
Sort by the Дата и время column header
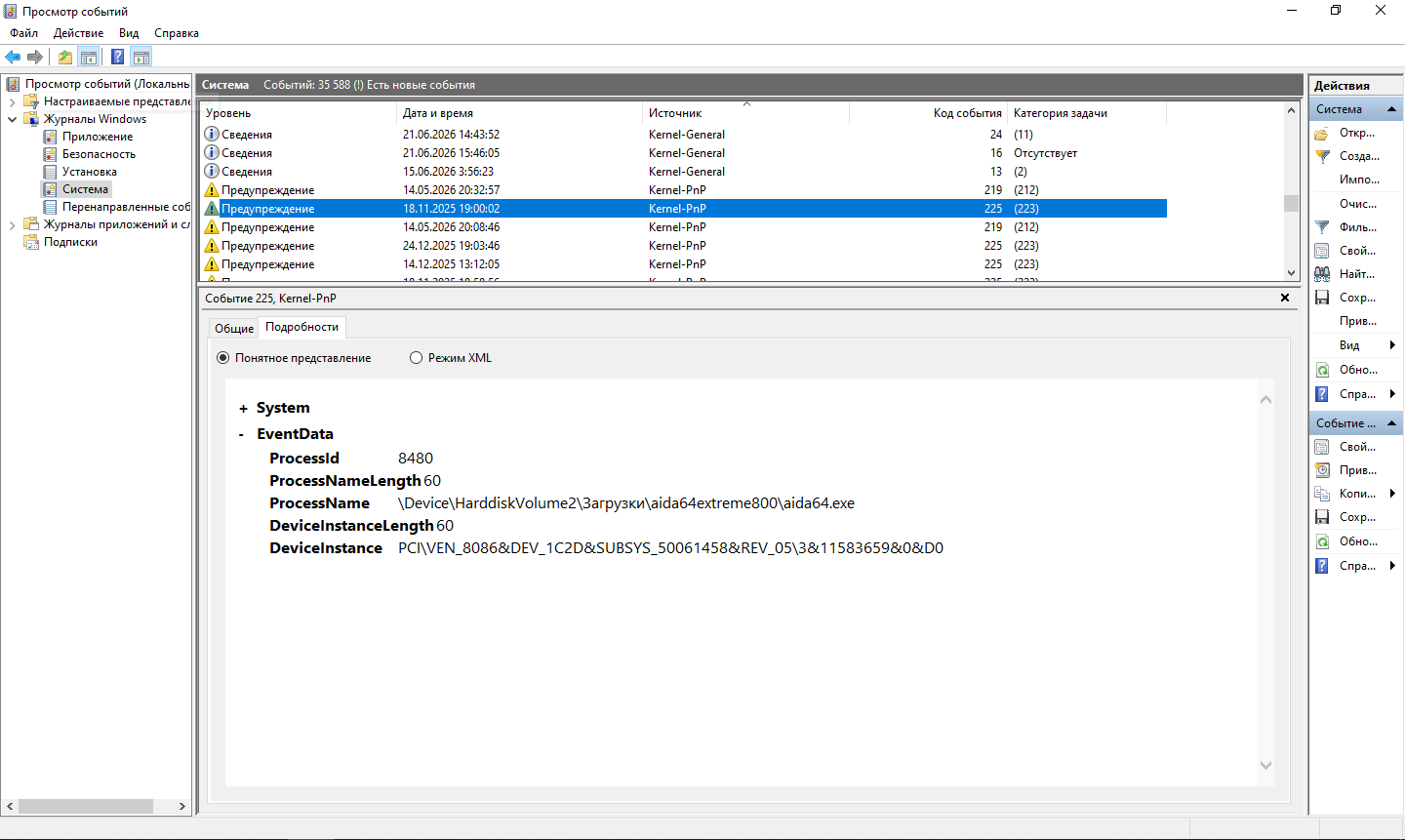(519, 113)
